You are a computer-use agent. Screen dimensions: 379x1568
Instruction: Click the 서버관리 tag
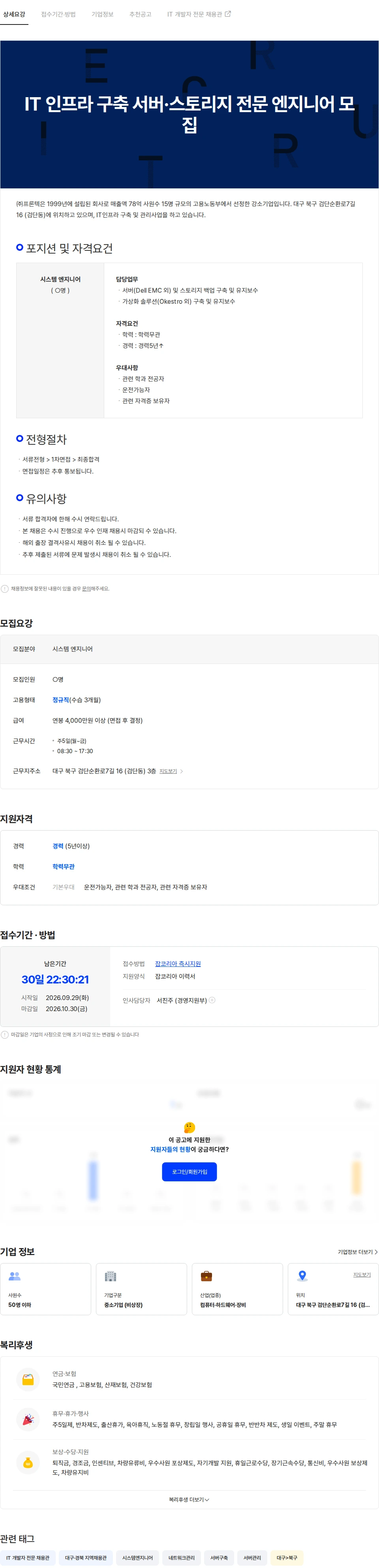(x=252, y=1558)
